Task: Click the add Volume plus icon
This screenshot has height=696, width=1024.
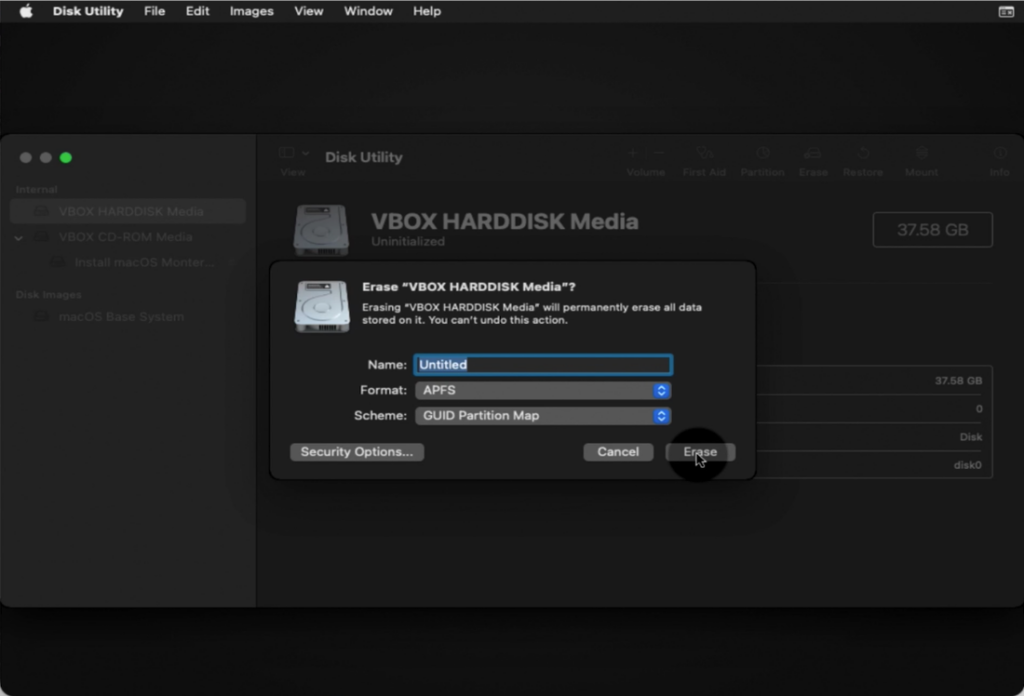Action: [632, 153]
